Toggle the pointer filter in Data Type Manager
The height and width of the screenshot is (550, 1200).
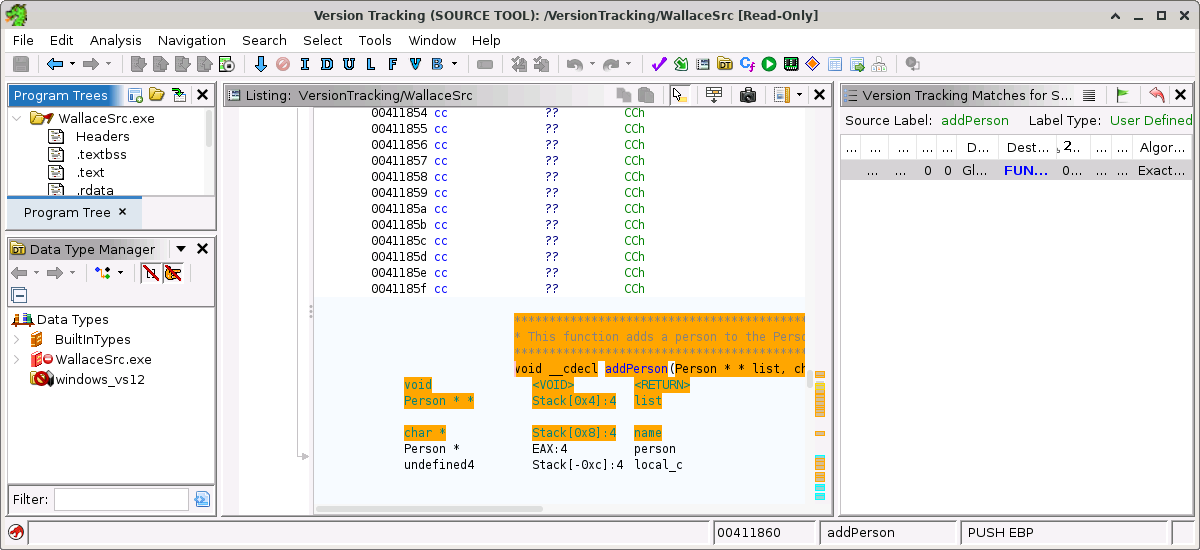tap(173, 273)
